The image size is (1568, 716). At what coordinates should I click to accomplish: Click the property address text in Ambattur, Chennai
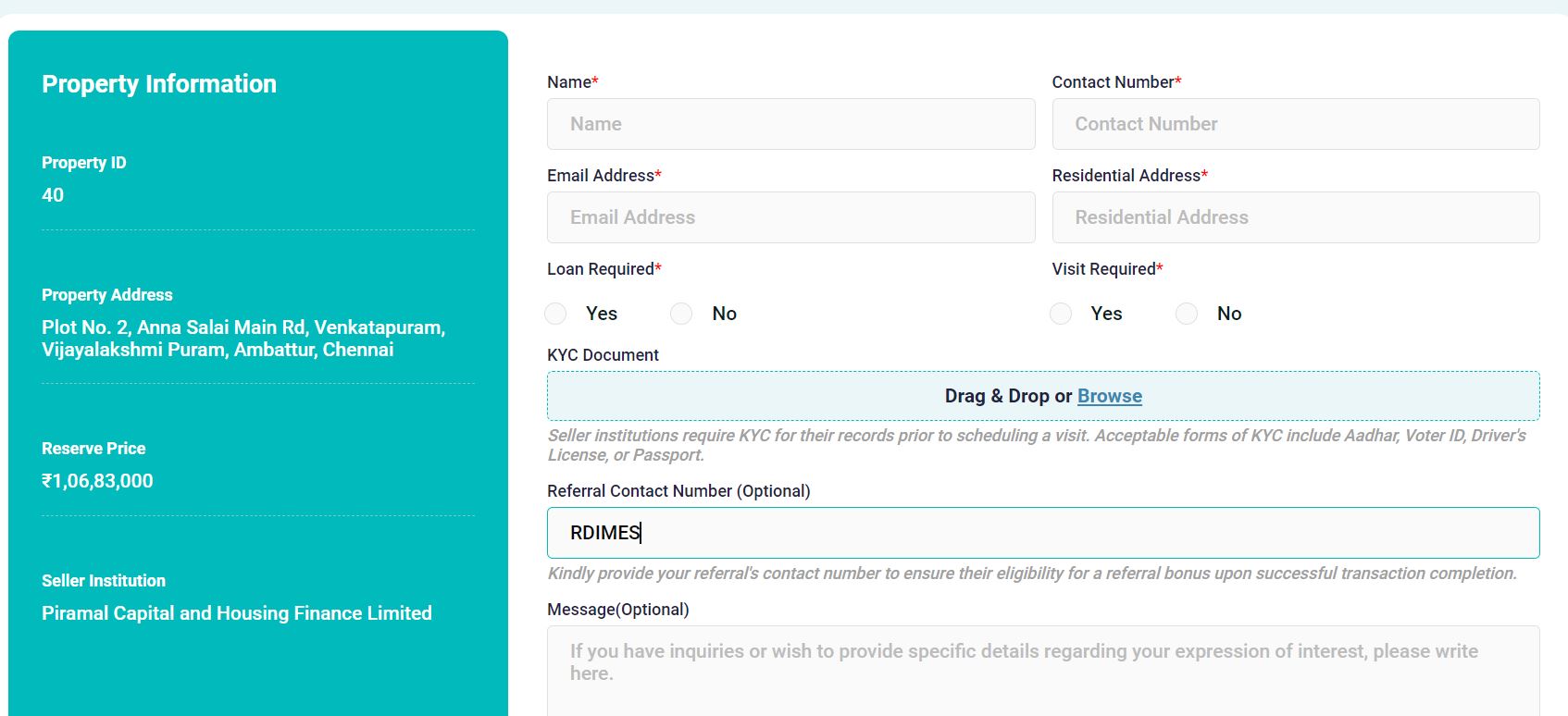pos(243,339)
